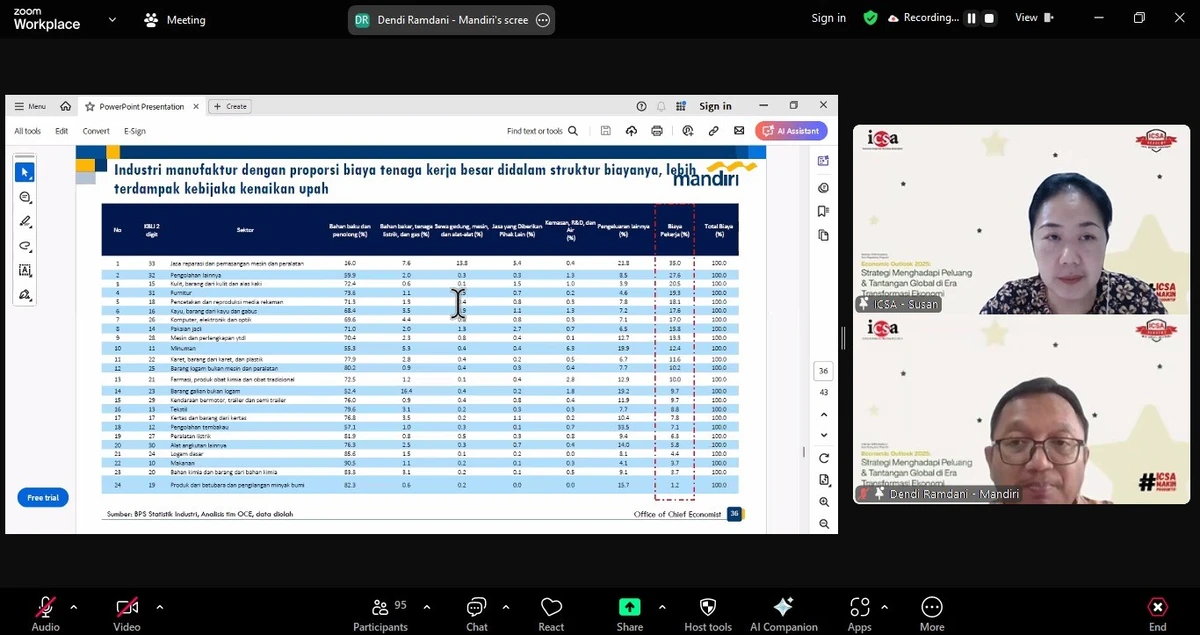This screenshot has height=635, width=1200.
Task: Open the Convert menu
Action: click(95, 130)
